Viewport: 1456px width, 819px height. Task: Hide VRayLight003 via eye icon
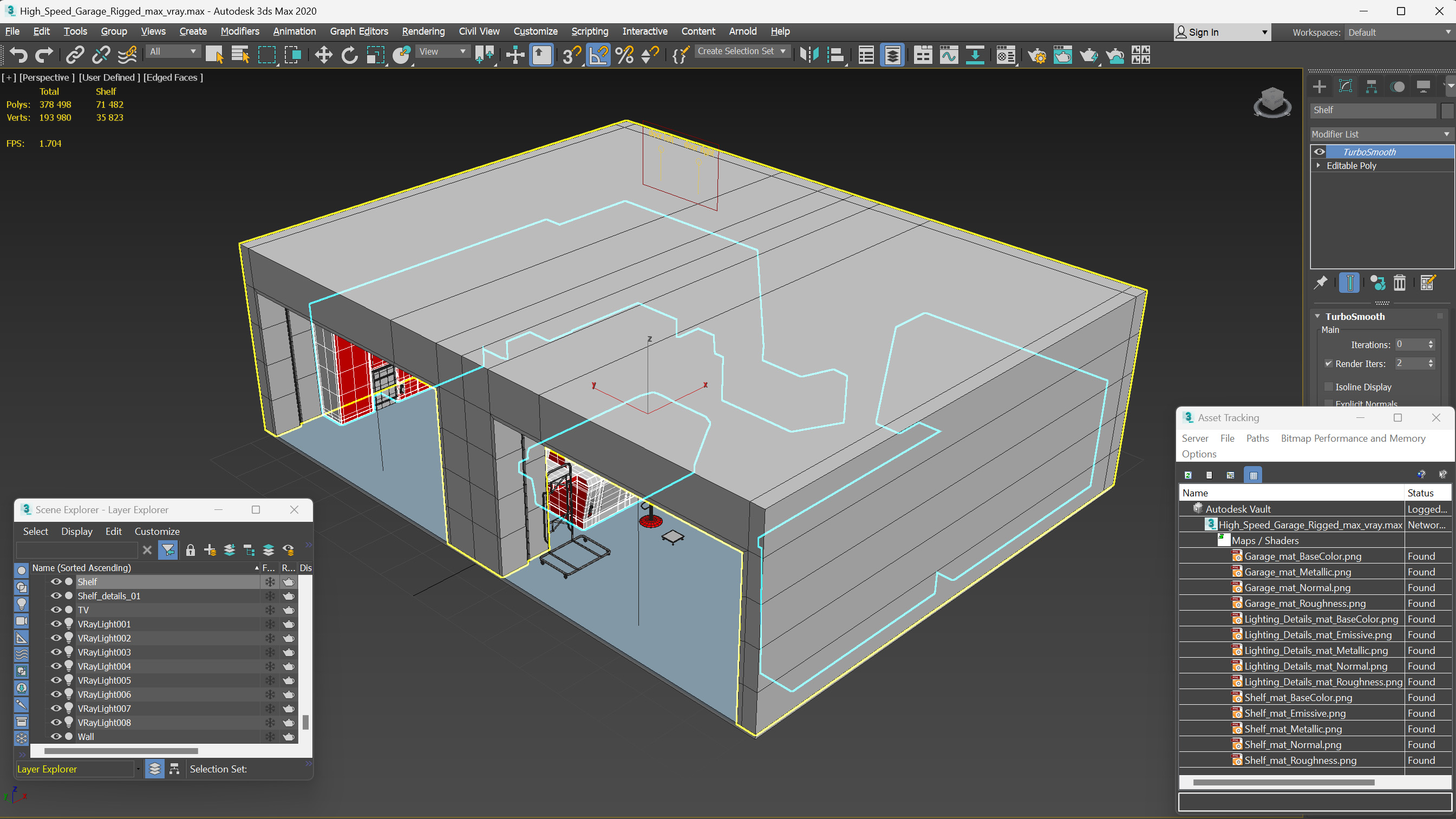pyautogui.click(x=56, y=652)
